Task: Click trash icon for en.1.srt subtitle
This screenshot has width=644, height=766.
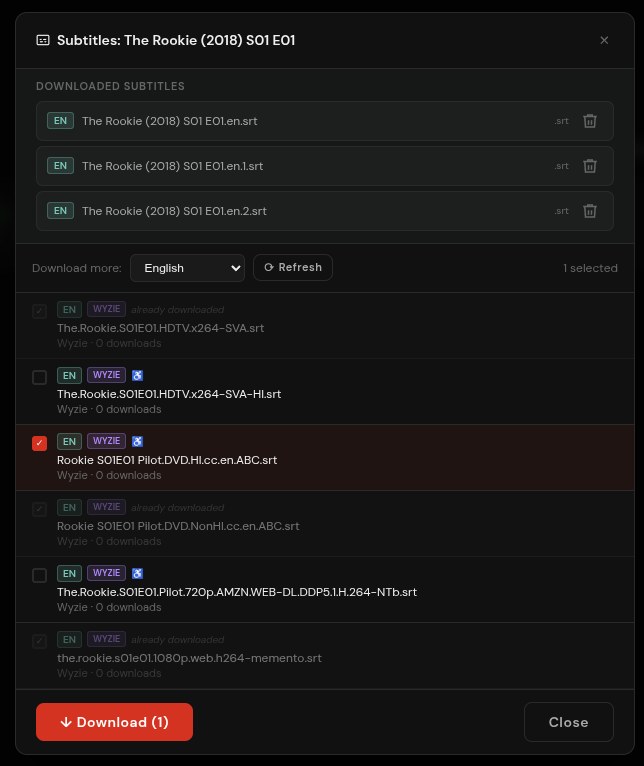Action: point(590,166)
